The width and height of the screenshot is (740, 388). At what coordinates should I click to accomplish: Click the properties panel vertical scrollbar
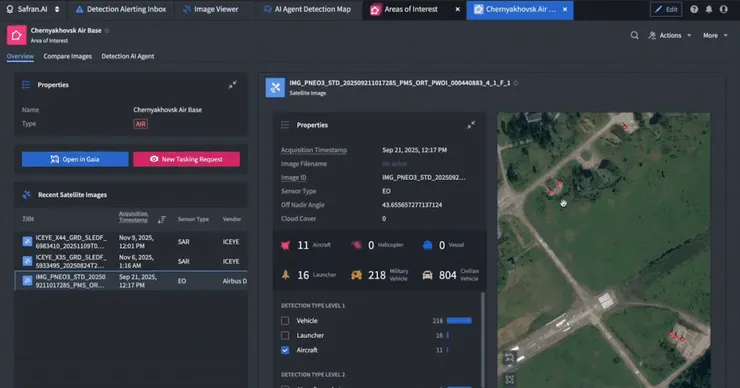coord(482,340)
